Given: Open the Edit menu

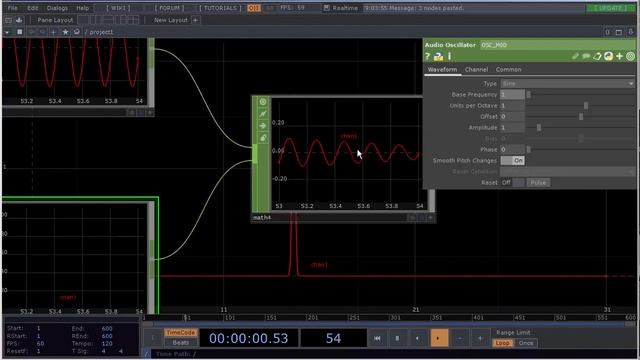Looking at the screenshot, I should click(x=33, y=8).
